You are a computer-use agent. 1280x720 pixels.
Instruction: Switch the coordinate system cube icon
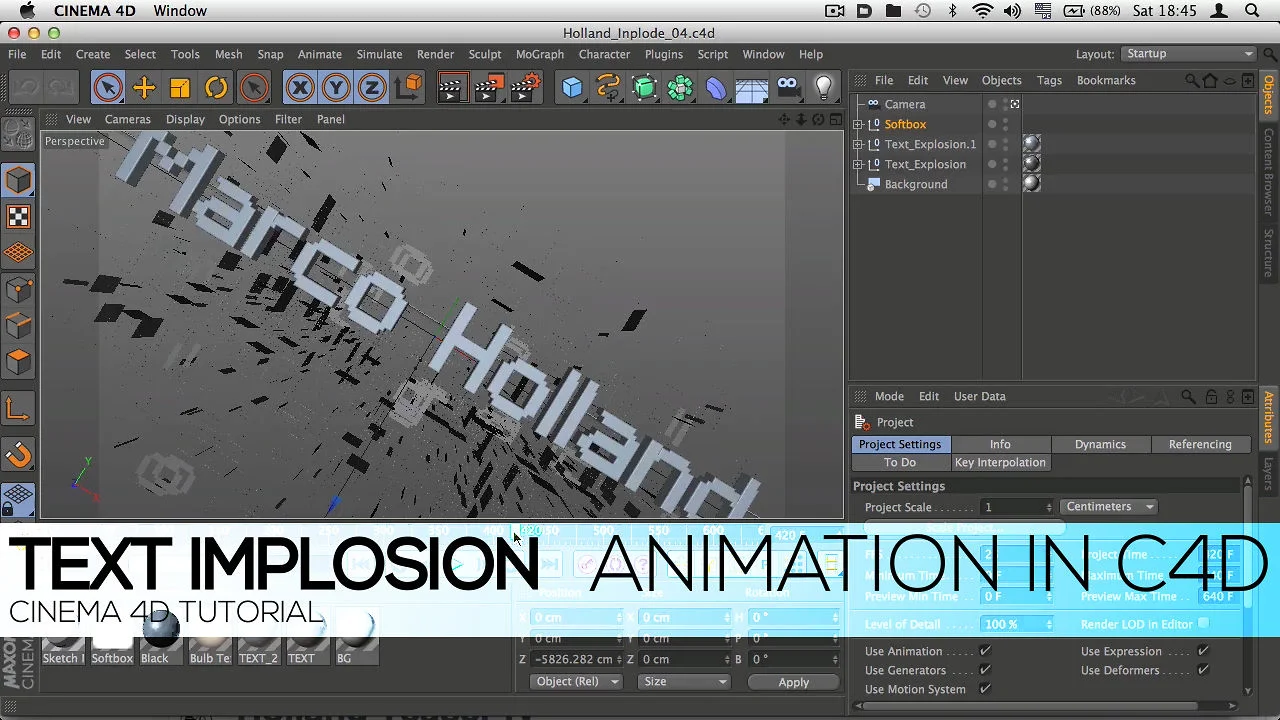pos(408,88)
